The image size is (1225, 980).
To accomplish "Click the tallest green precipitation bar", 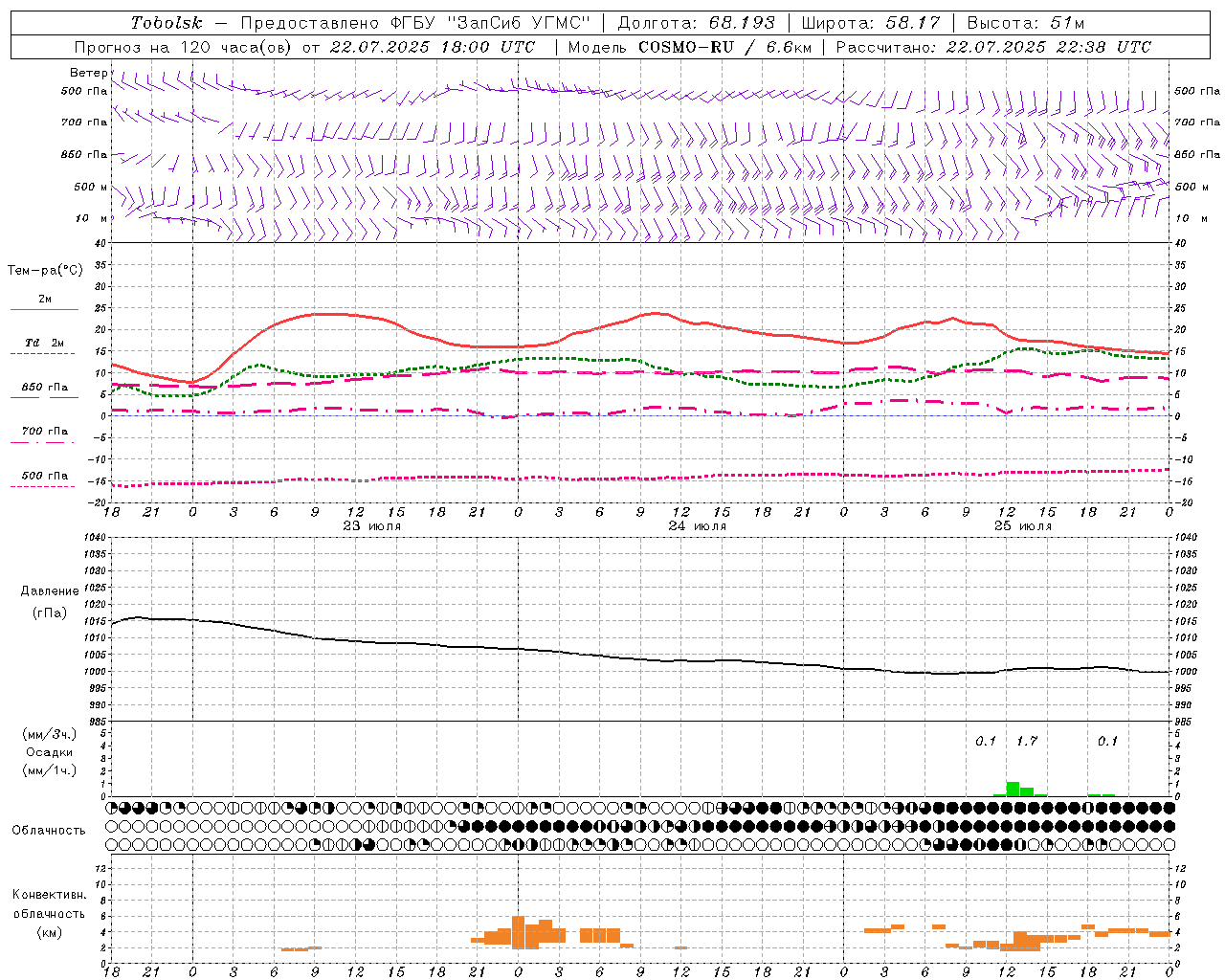I will point(1013,789).
